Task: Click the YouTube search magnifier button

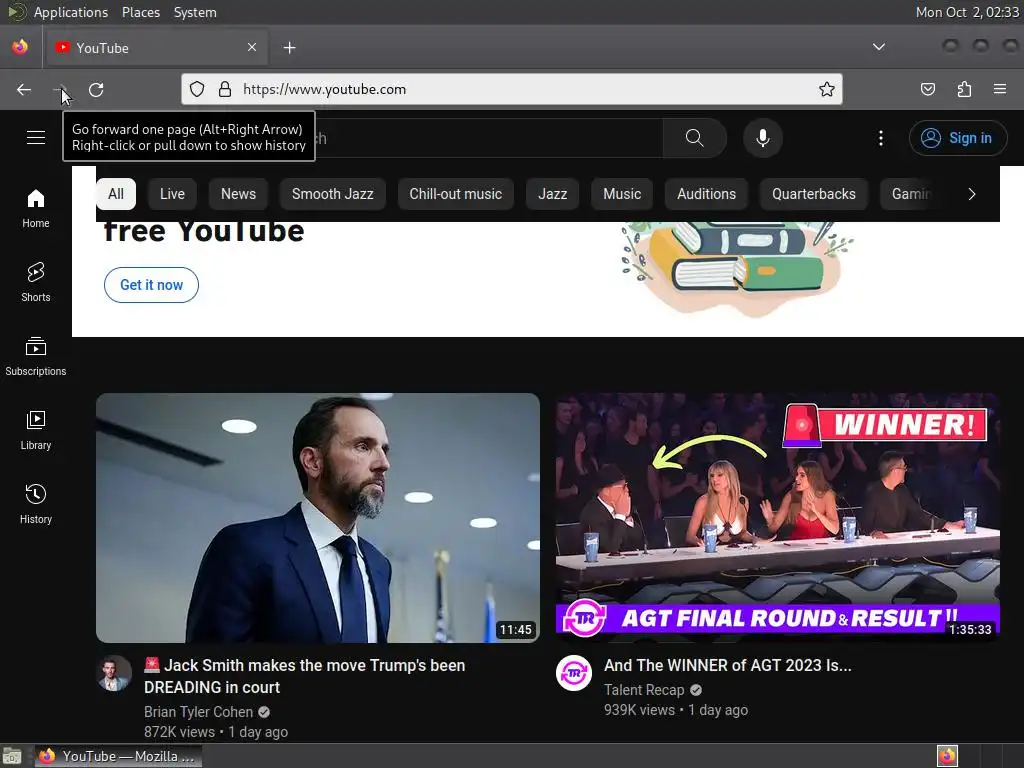Action: pos(694,138)
